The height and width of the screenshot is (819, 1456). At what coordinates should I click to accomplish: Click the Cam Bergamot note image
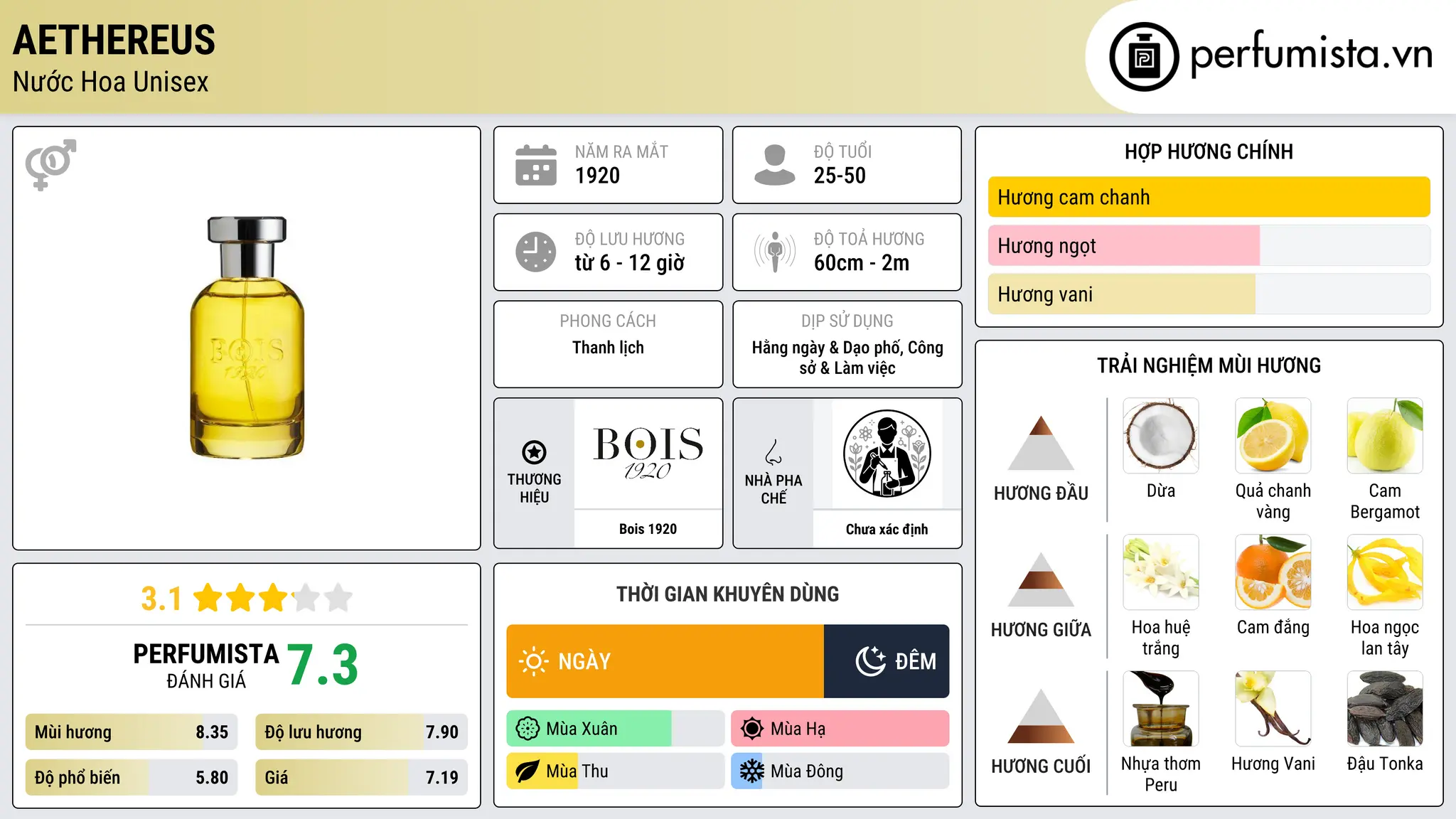click(x=1385, y=436)
